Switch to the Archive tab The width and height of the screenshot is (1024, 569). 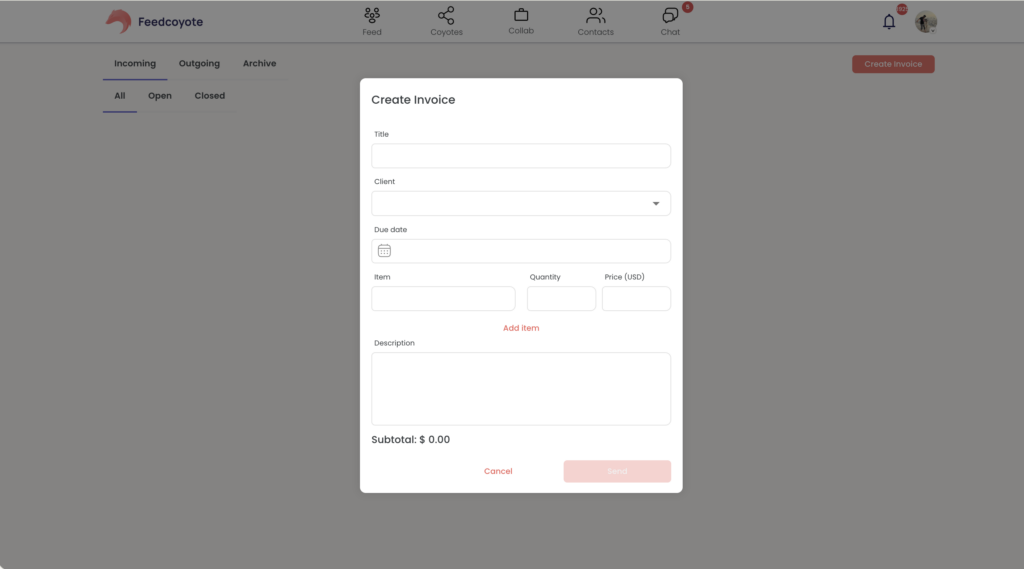(259, 64)
